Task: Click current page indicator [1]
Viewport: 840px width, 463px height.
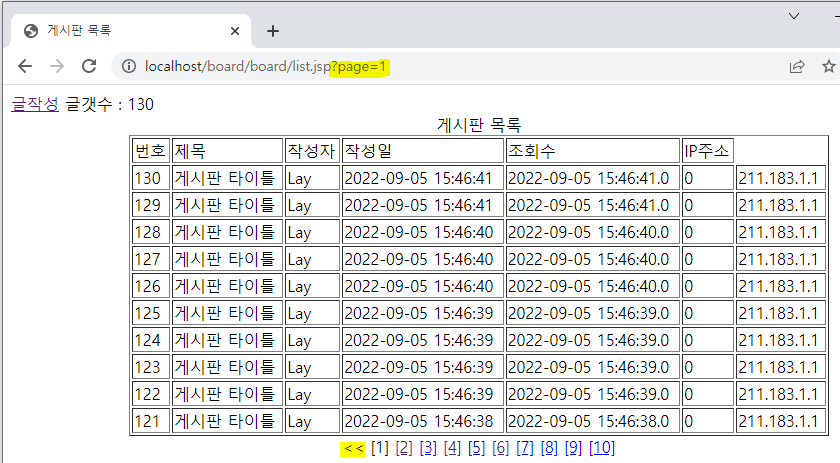Action: pyautogui.click(x=380, y=448)
